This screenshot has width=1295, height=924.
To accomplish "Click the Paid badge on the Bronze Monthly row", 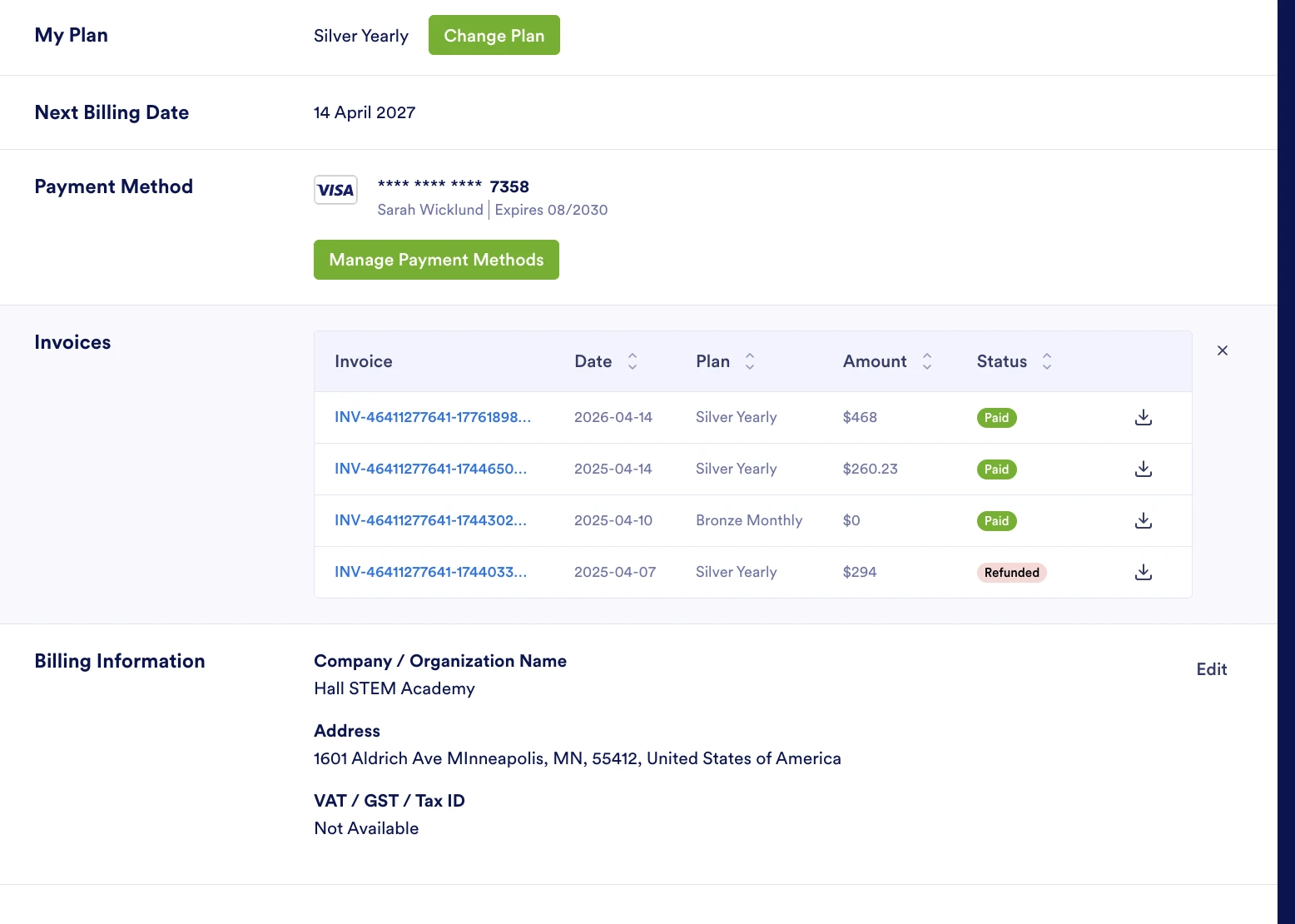I will click(996, 521).
